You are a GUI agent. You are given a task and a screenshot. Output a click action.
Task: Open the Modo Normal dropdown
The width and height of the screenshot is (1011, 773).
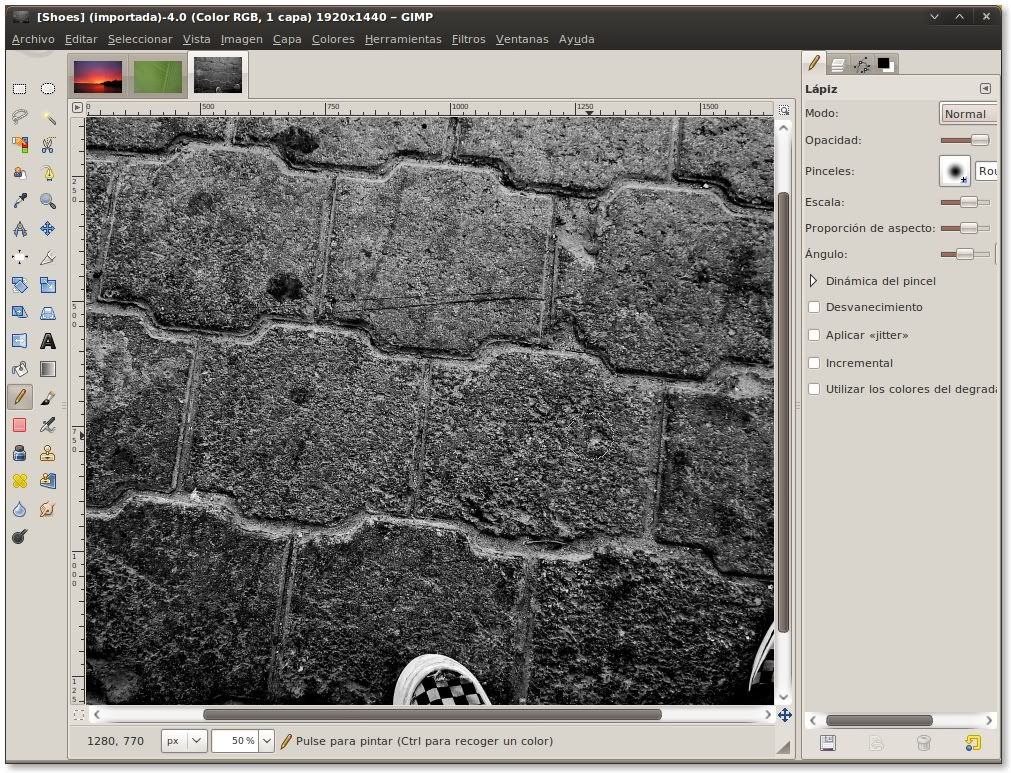click(x=968, y=114)
